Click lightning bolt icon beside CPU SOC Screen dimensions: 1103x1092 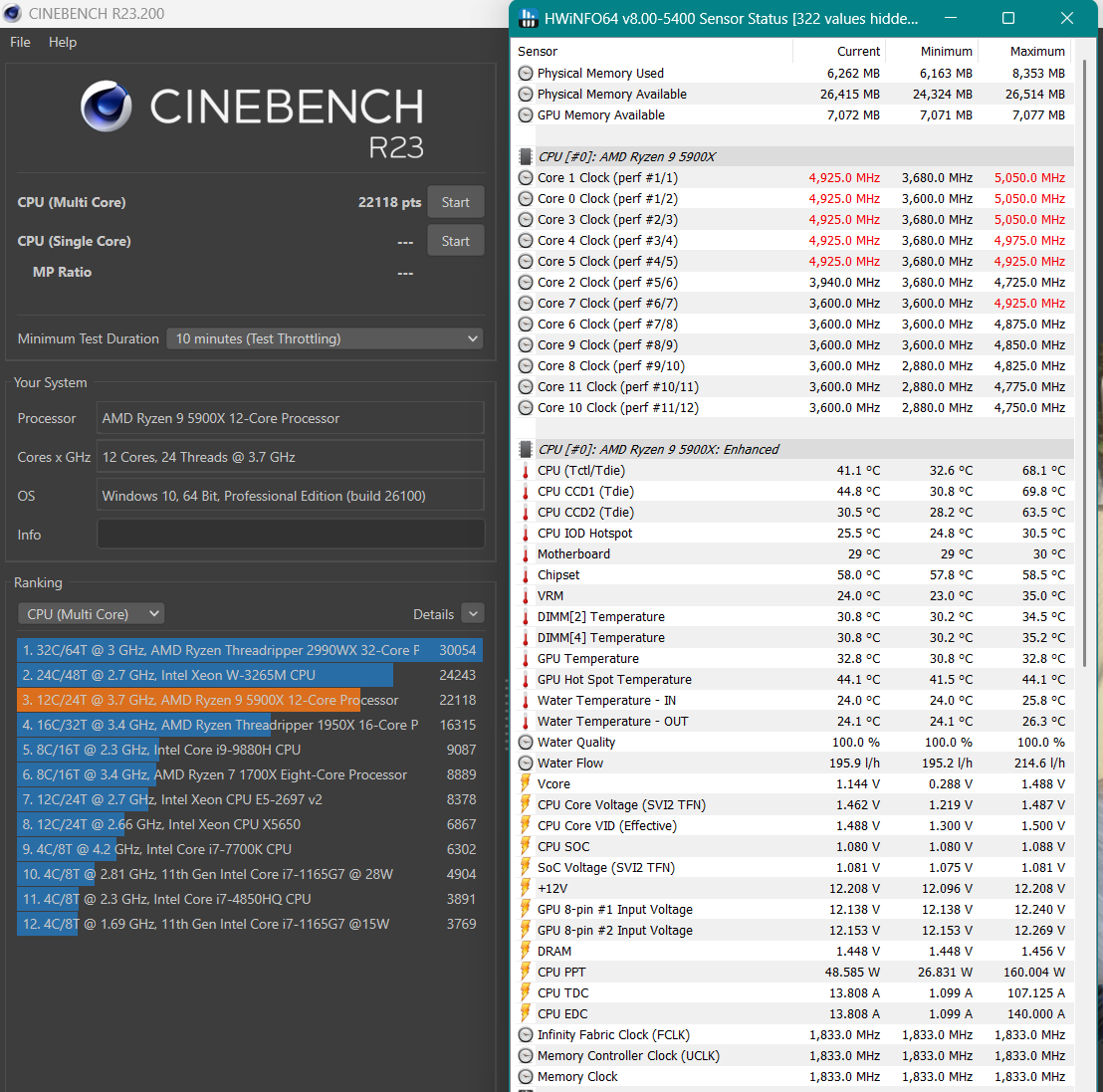pos(526,846)
